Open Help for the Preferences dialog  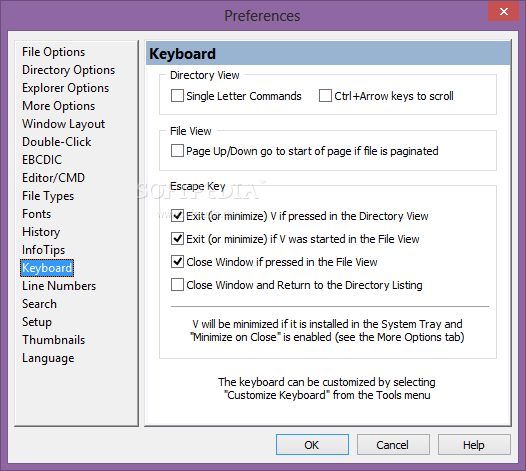pyautogui.click(x=474, y=445)
